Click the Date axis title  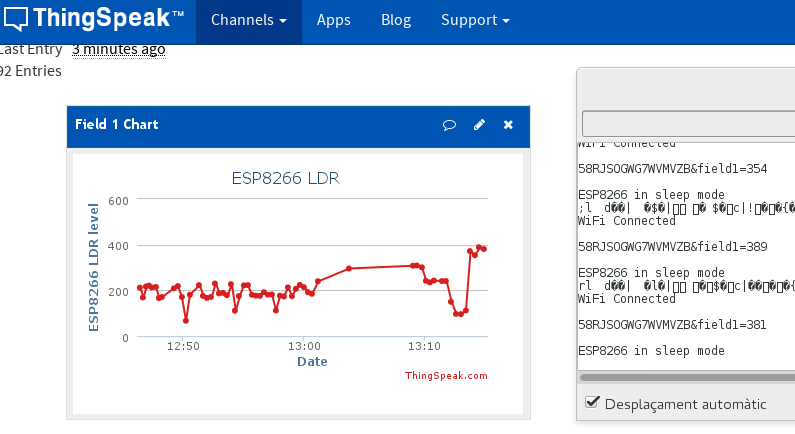coord(312,361)
